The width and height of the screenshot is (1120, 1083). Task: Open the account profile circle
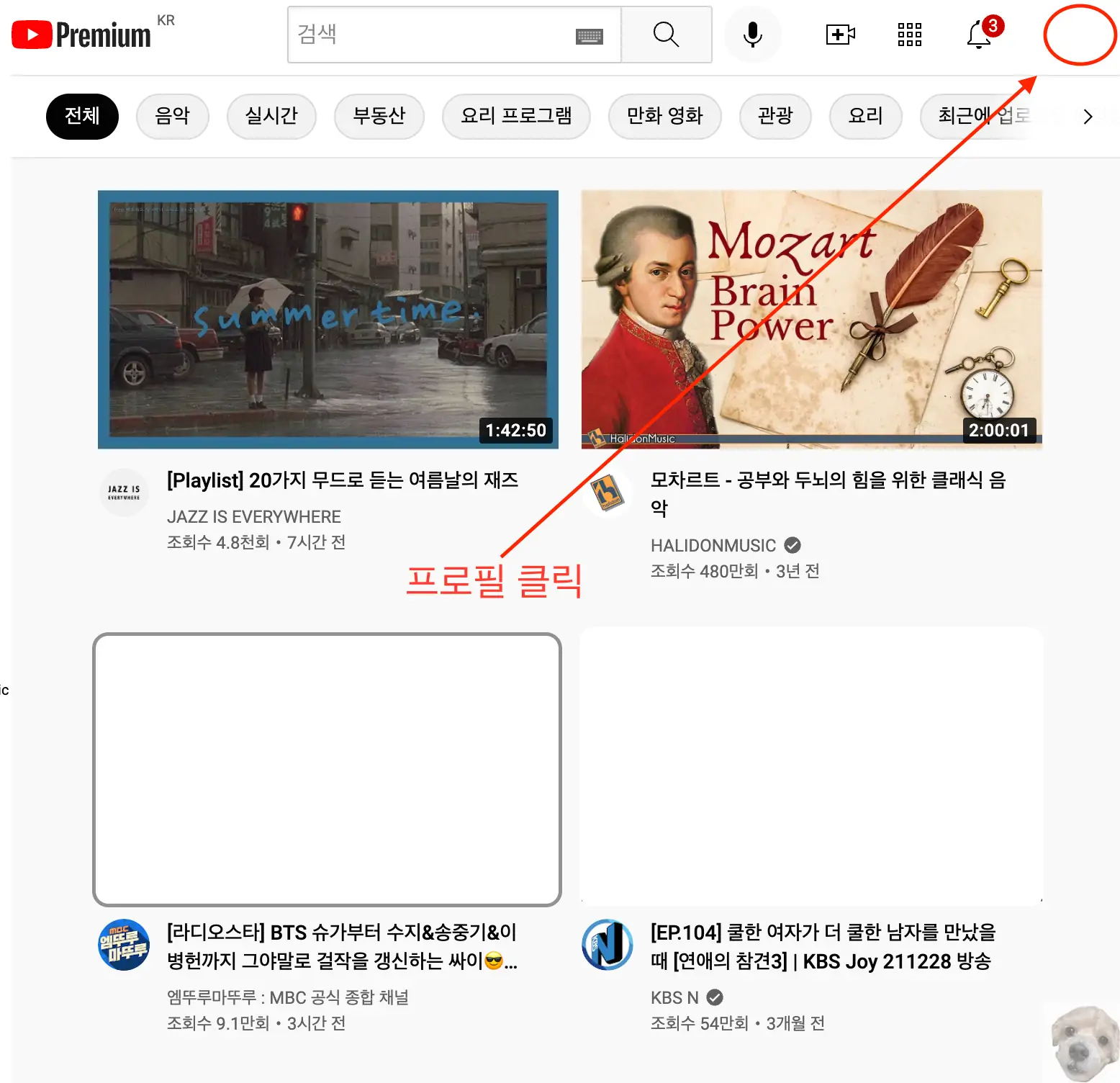click(1078, 36)
